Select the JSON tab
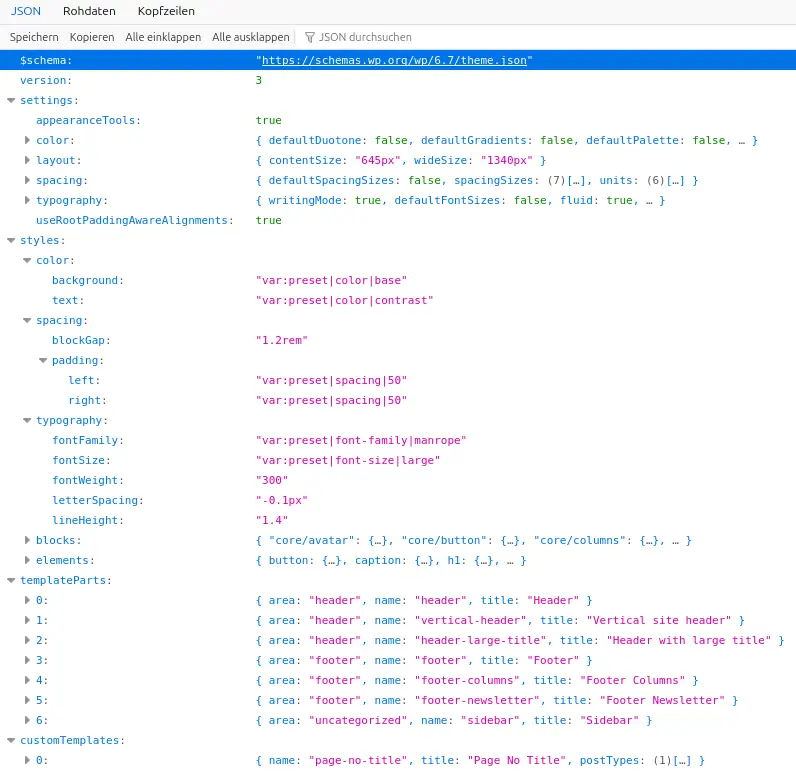Screen dimensions: 796x781 [25, 11]
